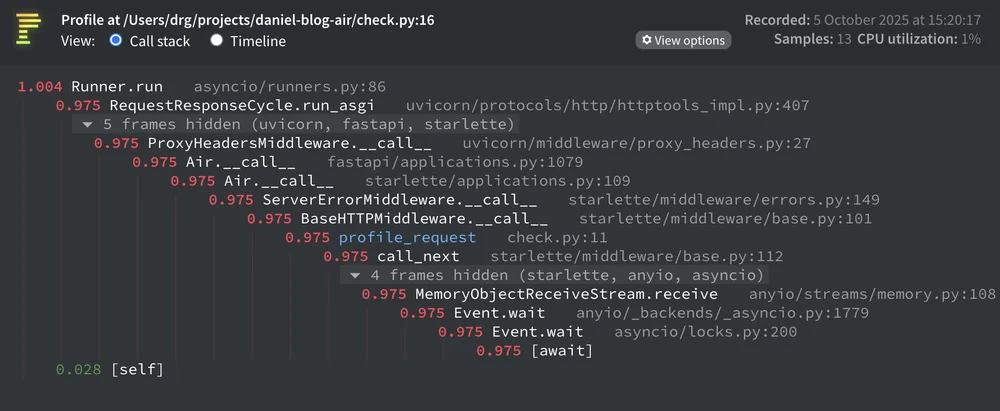This screenshot has height=411, width=1000.
Task: Select the call_next frame row
Action: coord(553,257)
